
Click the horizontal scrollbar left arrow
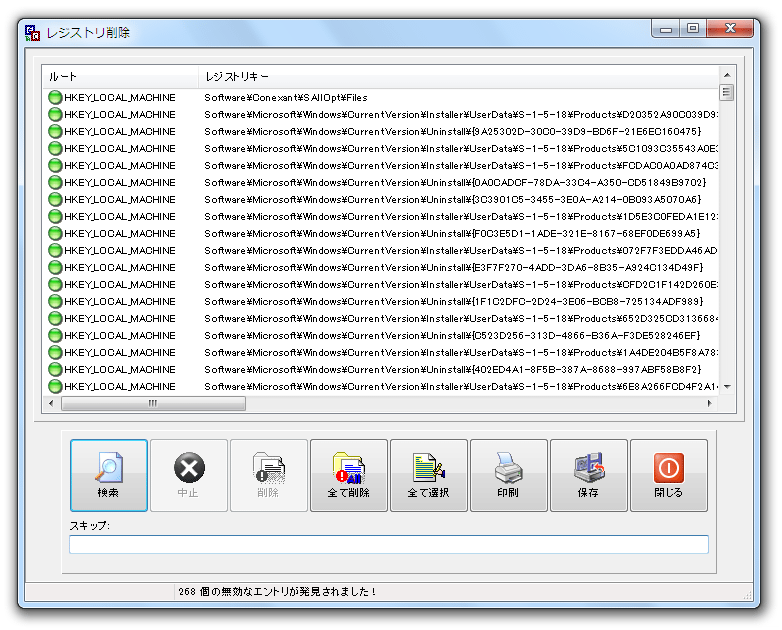[x=51, y=403]
